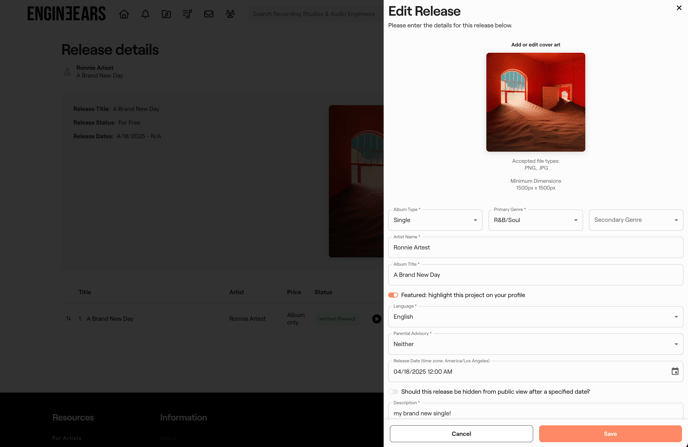Click the community people icon in navbar
The width and height of the screenshot is (688, 447).
pos(230,14)
